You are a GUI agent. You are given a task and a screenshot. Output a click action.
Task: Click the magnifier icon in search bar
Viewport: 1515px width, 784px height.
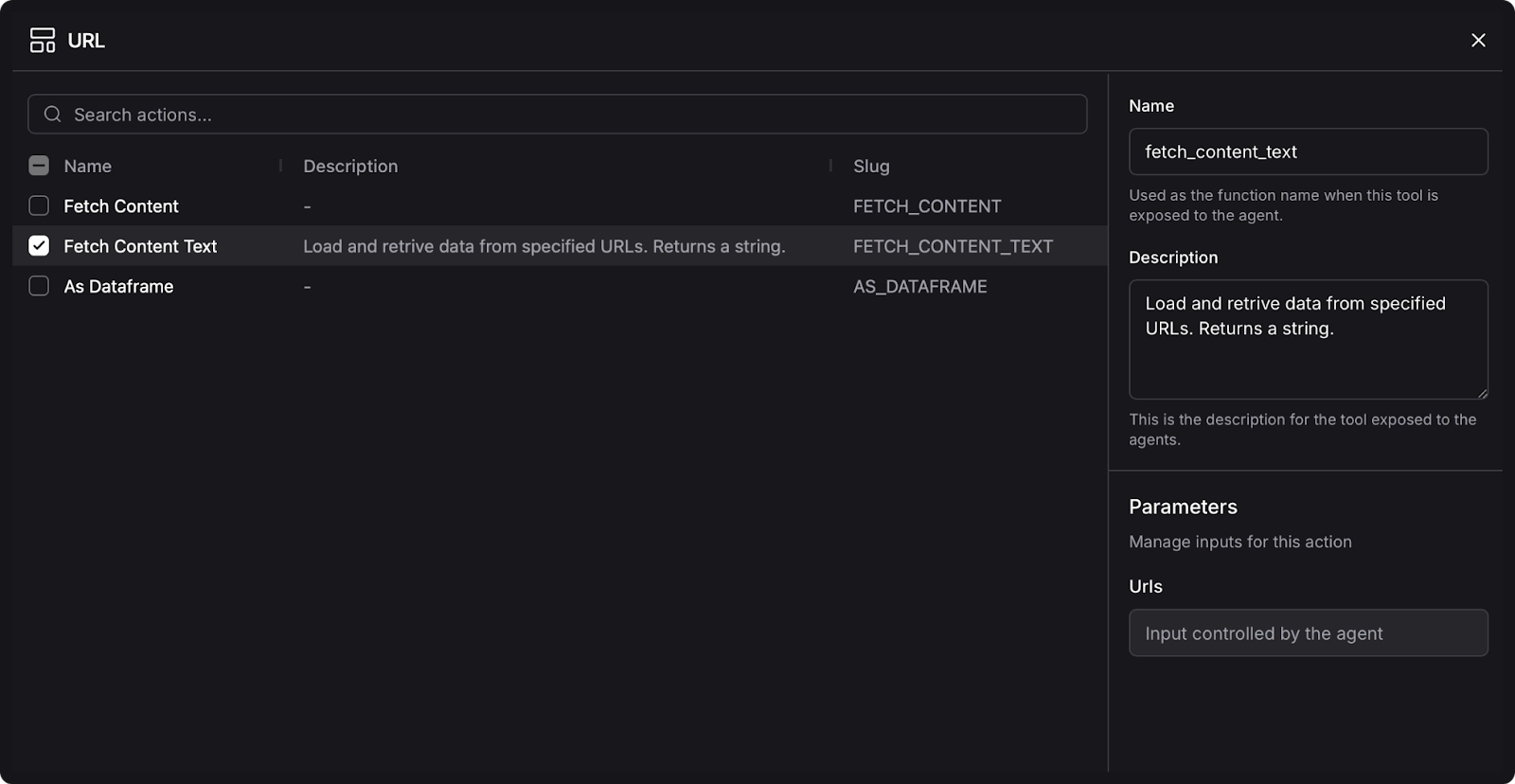pos(53,115)
